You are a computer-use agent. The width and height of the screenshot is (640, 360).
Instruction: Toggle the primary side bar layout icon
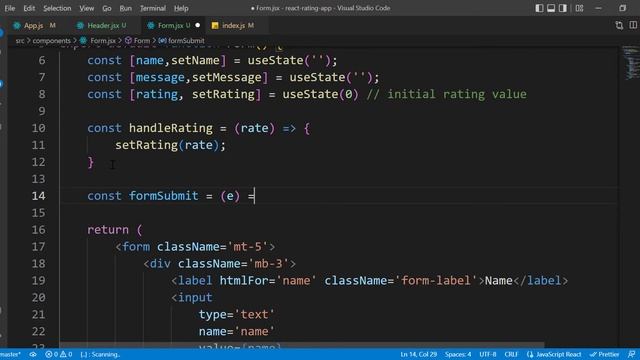tap(539, 8)
